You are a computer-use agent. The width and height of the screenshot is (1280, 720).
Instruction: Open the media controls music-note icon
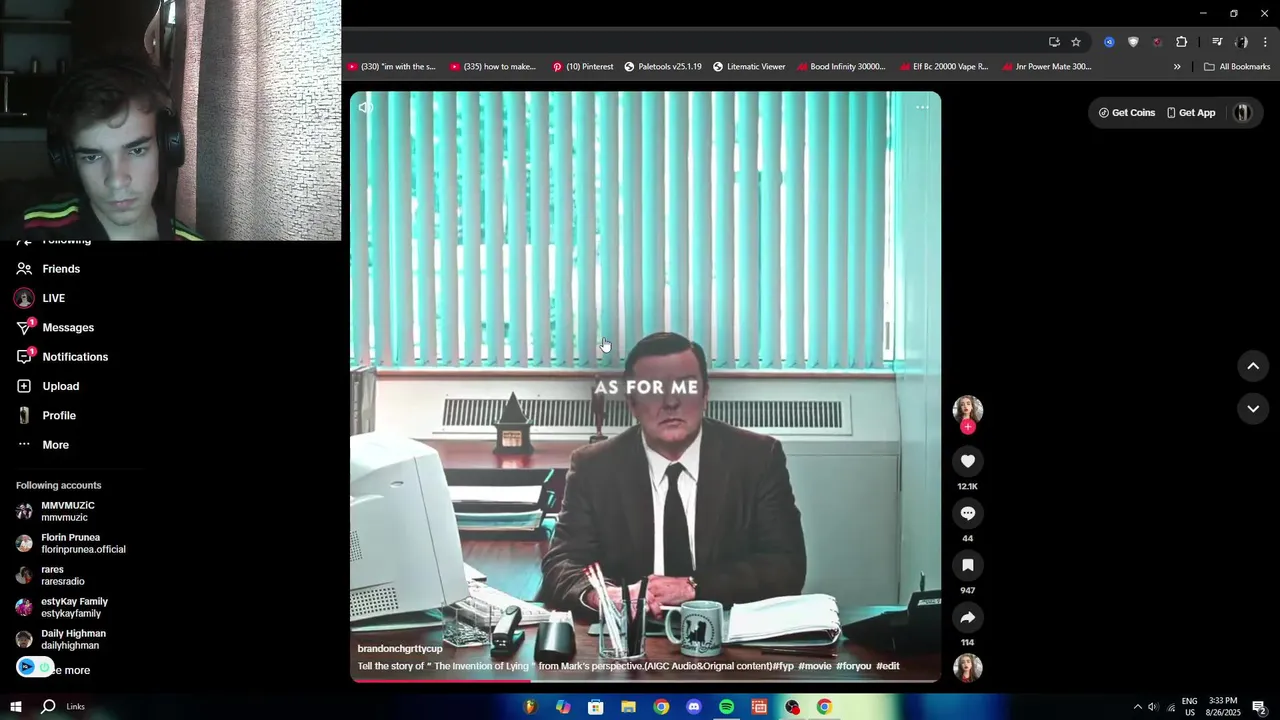pos(1217,42)
